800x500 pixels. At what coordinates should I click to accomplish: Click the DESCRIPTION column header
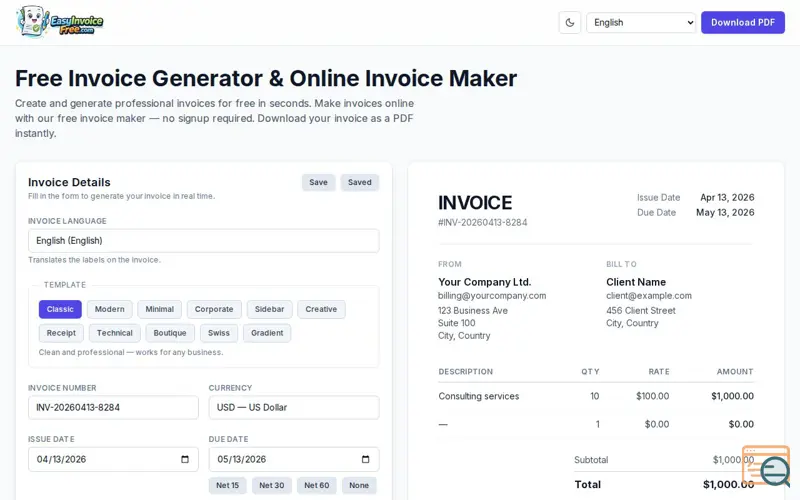click(466, 372)
